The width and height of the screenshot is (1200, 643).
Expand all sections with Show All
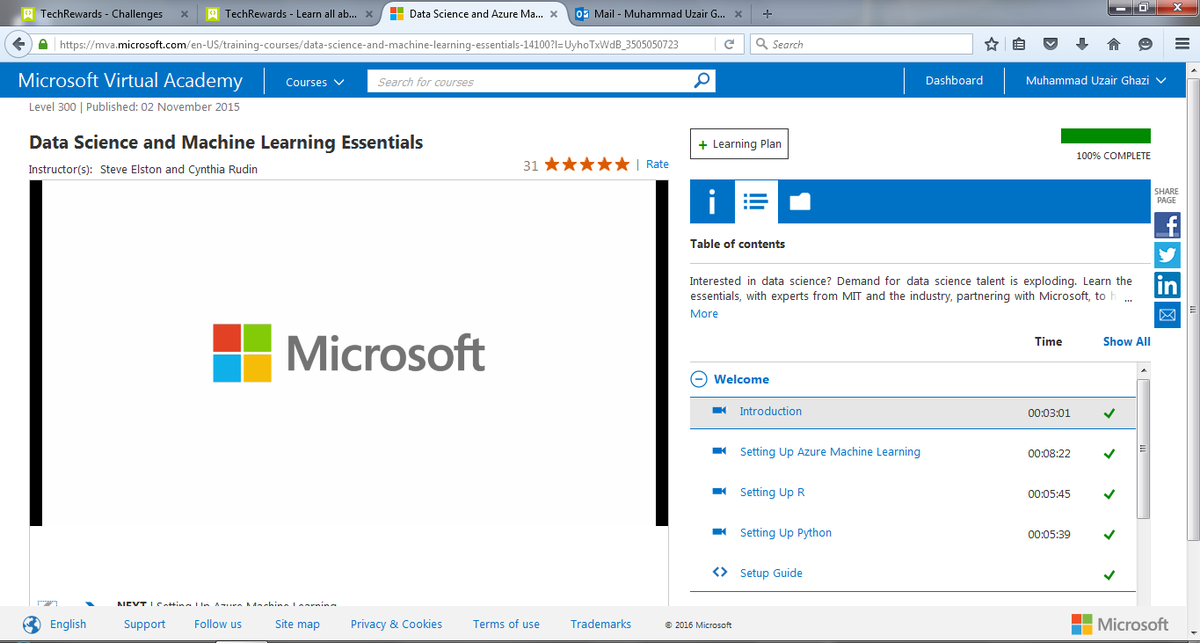(1127, 341)
